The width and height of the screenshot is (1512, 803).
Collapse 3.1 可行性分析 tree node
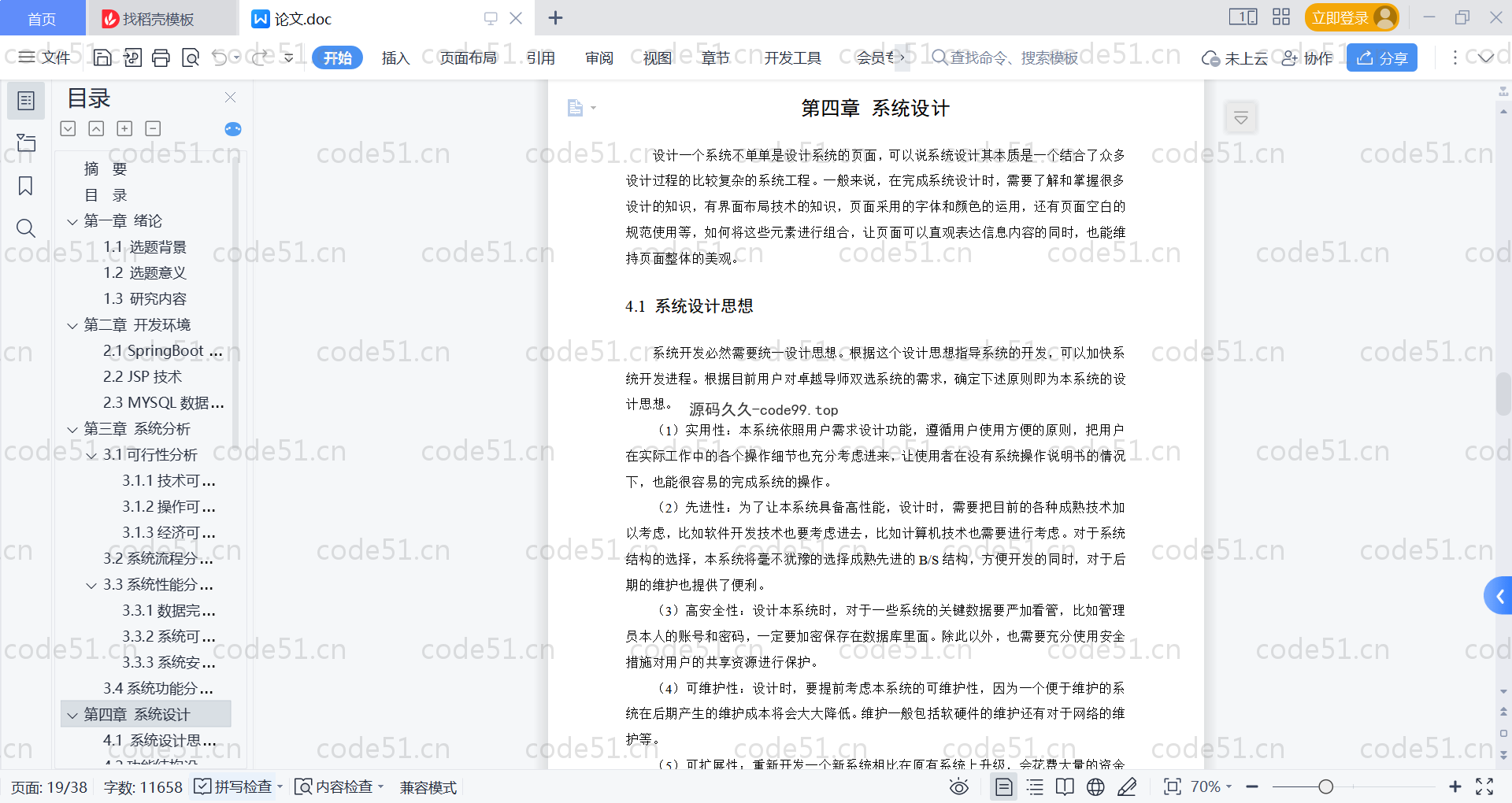point(91,455)
